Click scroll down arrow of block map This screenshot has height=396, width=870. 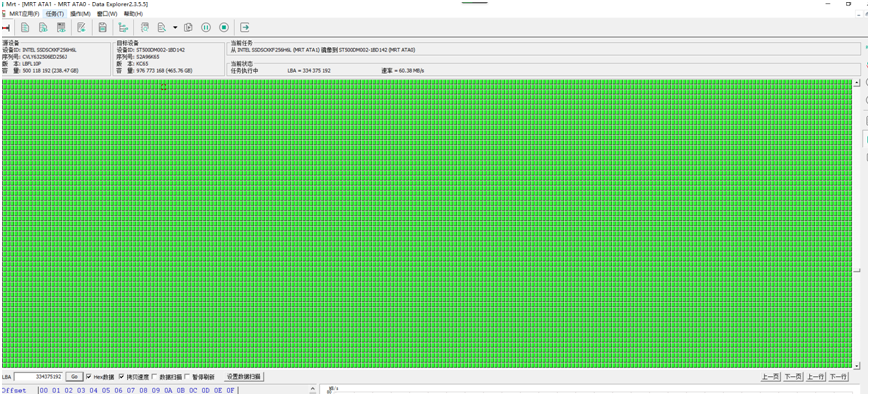857,364
